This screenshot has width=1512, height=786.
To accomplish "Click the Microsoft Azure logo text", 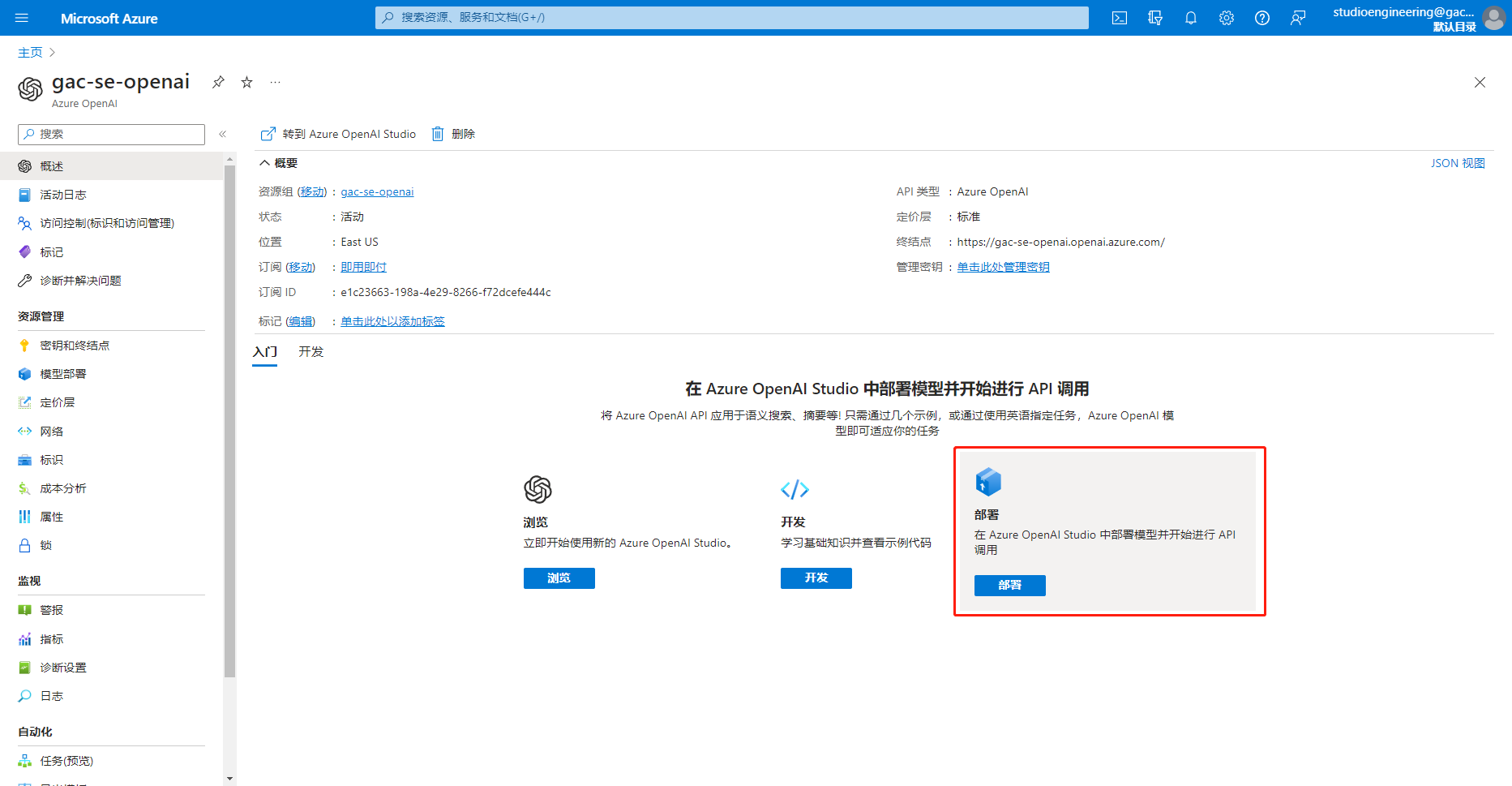I will click(x=109, y=19).
